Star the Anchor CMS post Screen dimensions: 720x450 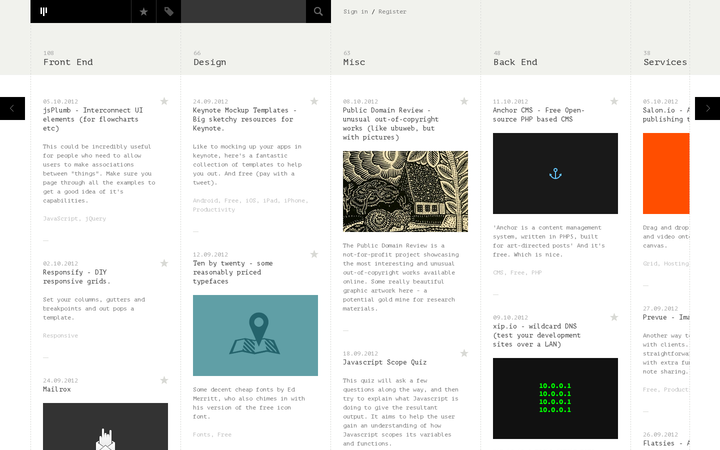click(614, 101)
